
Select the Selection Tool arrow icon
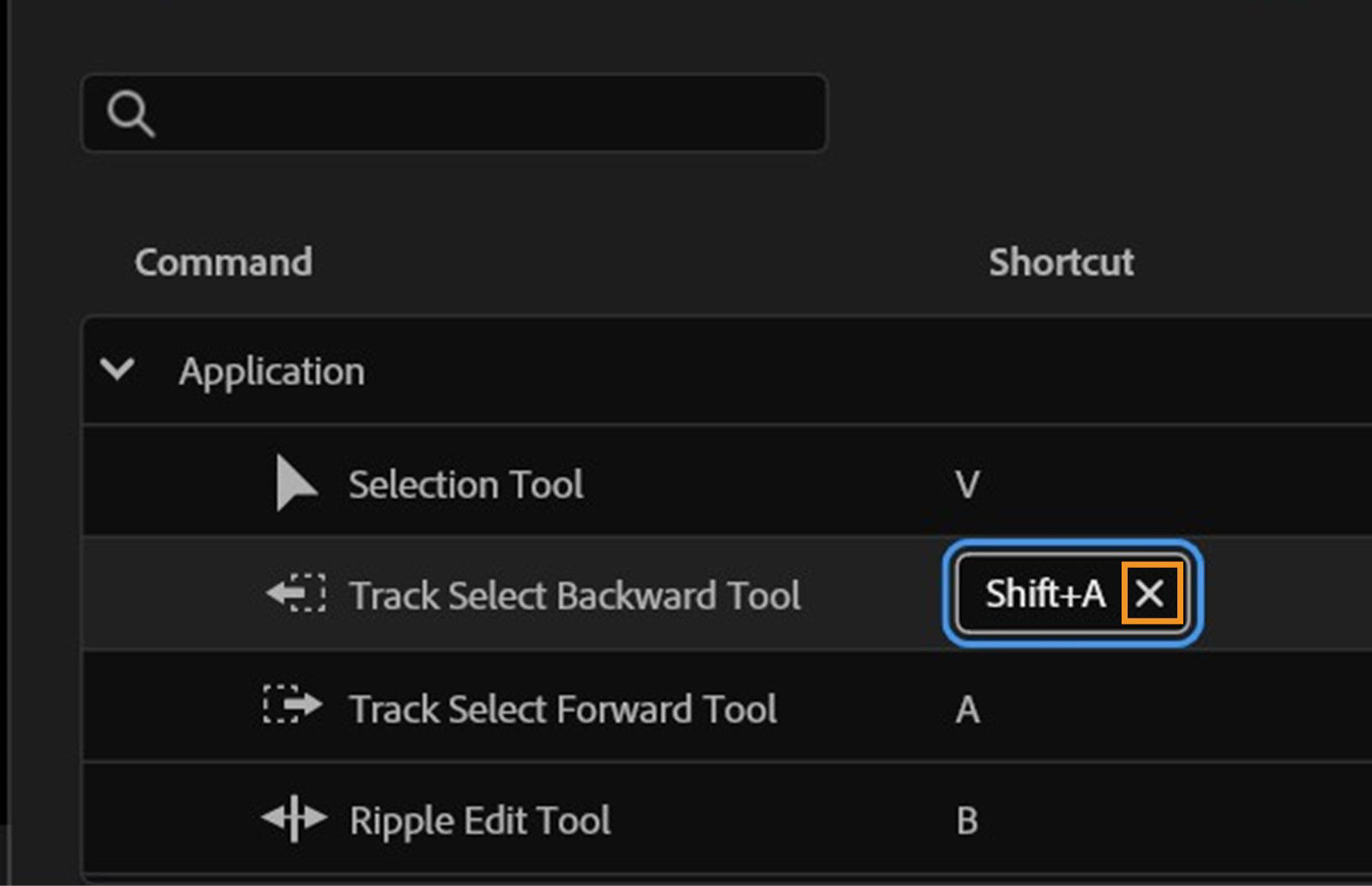296,483
